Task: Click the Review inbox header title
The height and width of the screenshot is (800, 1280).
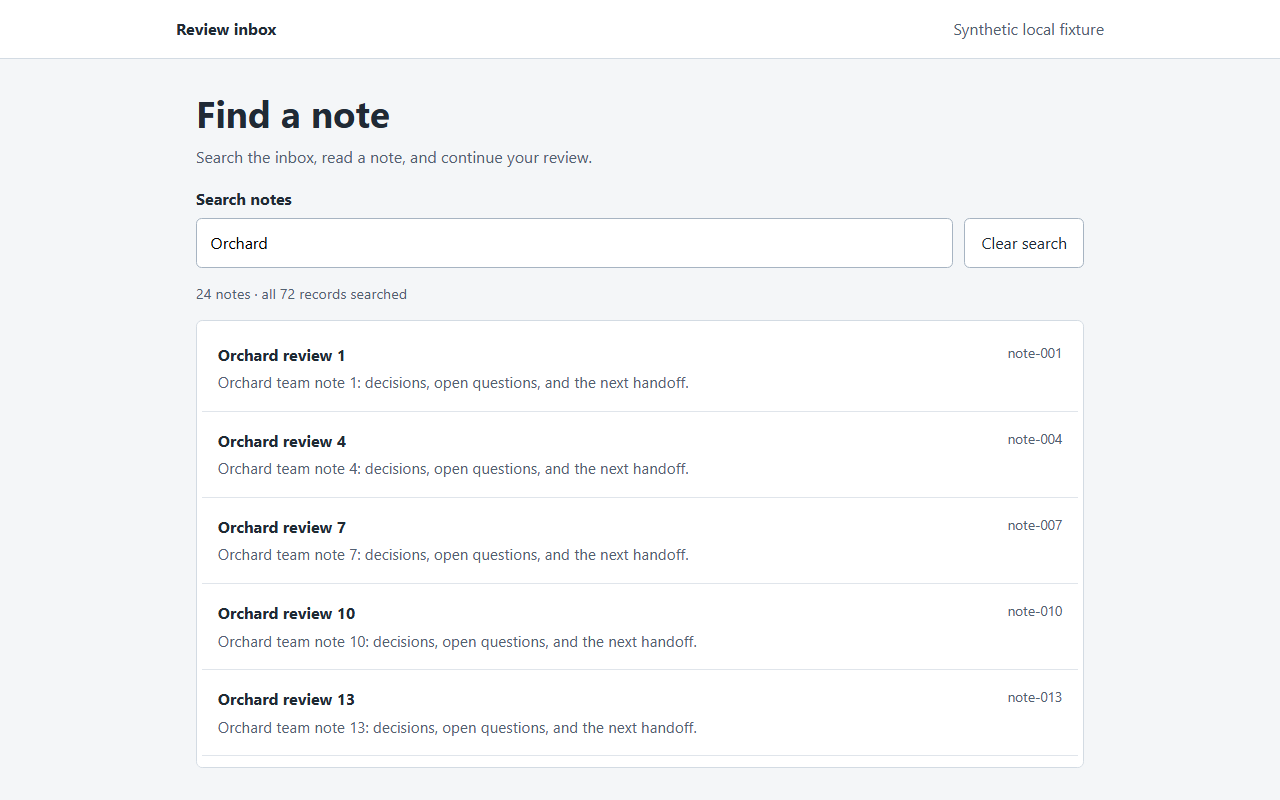Action: pos(226,30)
